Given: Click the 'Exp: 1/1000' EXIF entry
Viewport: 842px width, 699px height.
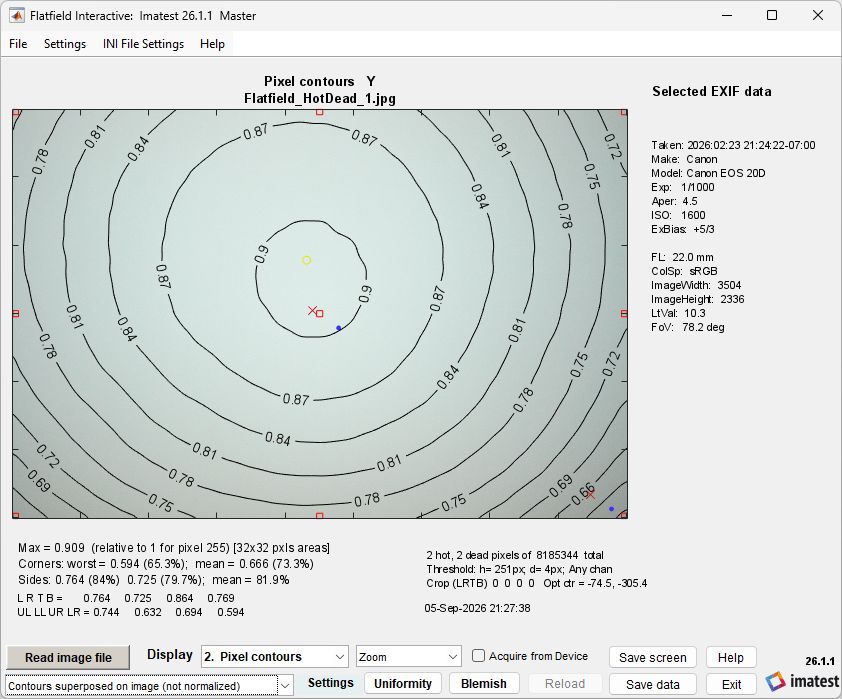Looking at the screenshot, I should 683,187.
